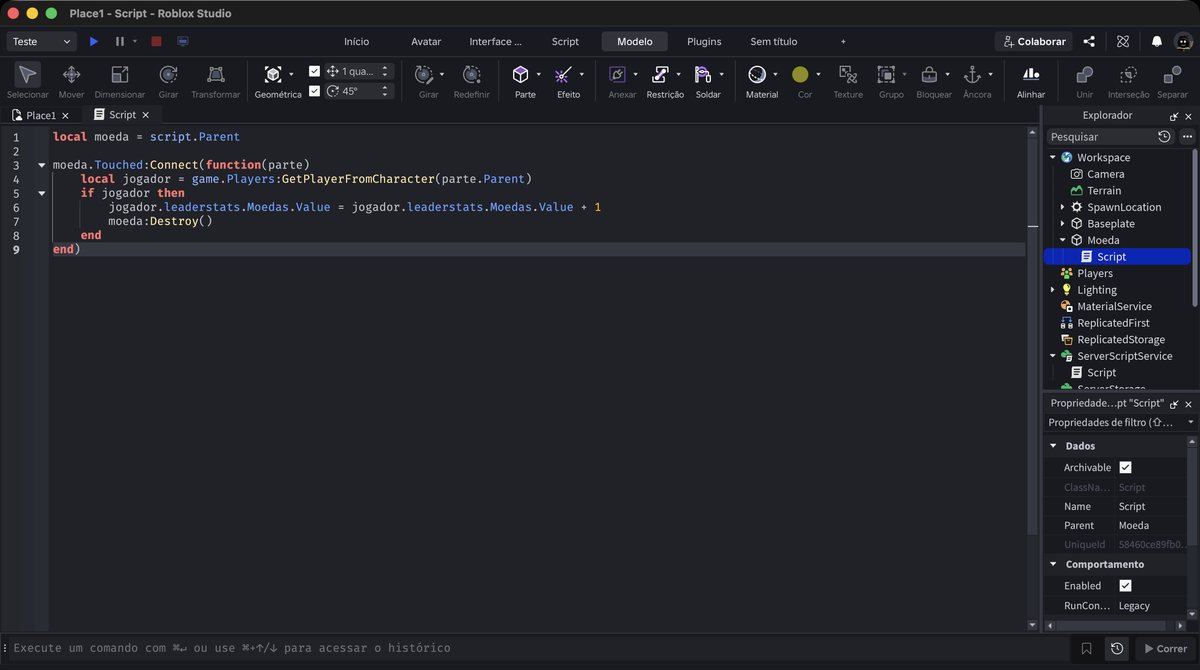
Task: Click the Âncora anchor icon
Action: 972,75
